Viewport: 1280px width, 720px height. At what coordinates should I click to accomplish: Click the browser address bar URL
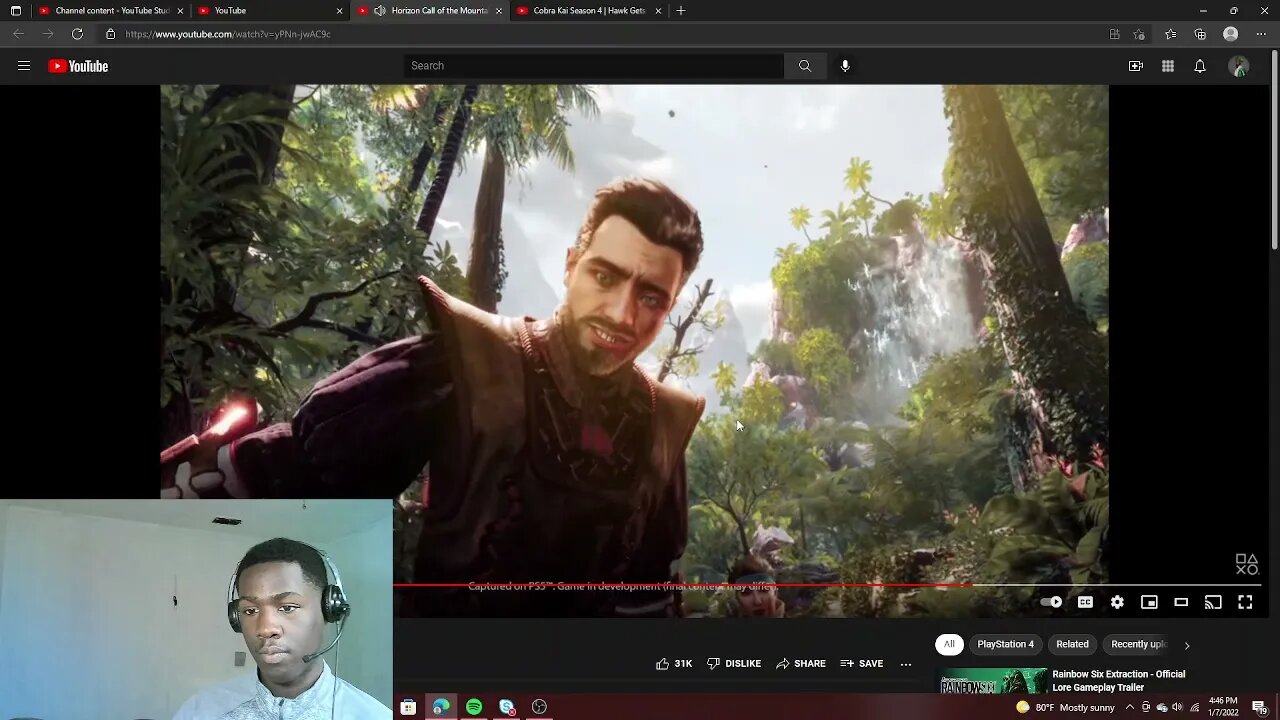click(228, 34)
